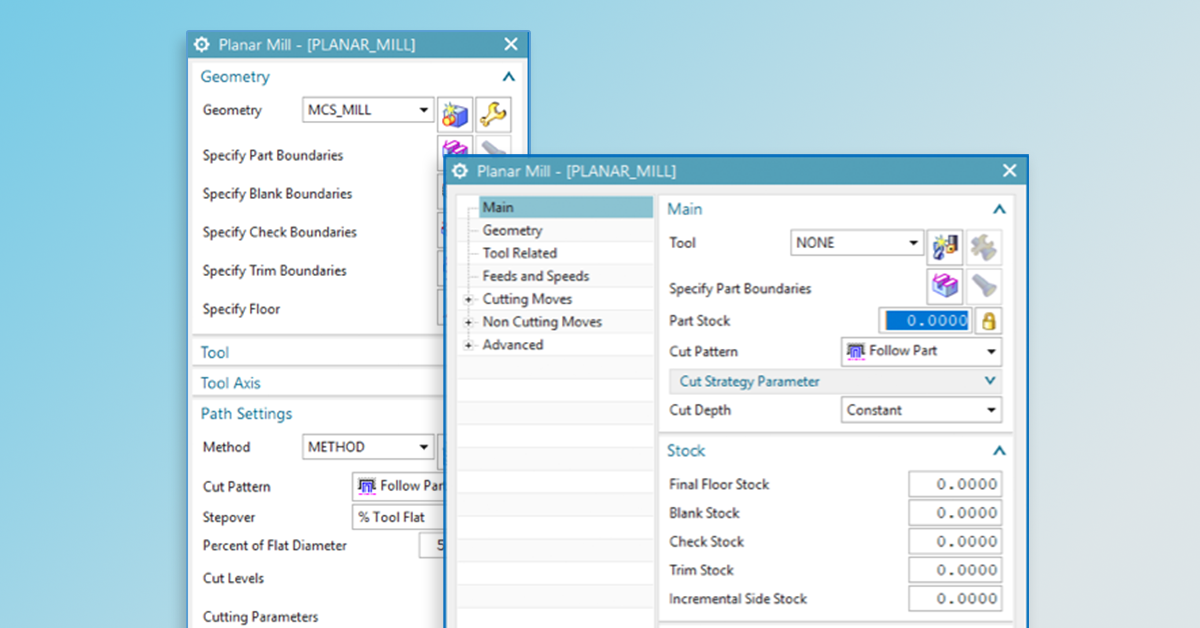
Task: Collapse the Stock section
Action: (x=998, y=451)
